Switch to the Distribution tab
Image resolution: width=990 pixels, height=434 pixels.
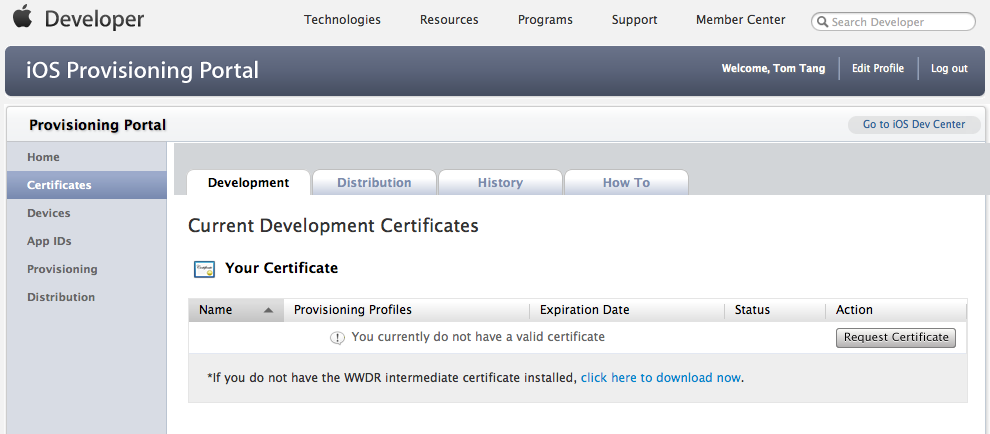click(x=374, y=183)
